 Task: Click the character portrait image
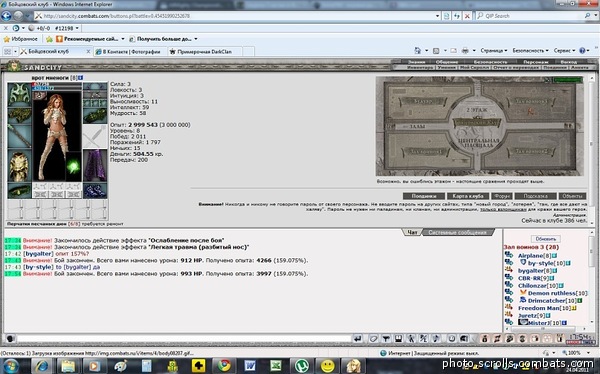coord(57,136)
